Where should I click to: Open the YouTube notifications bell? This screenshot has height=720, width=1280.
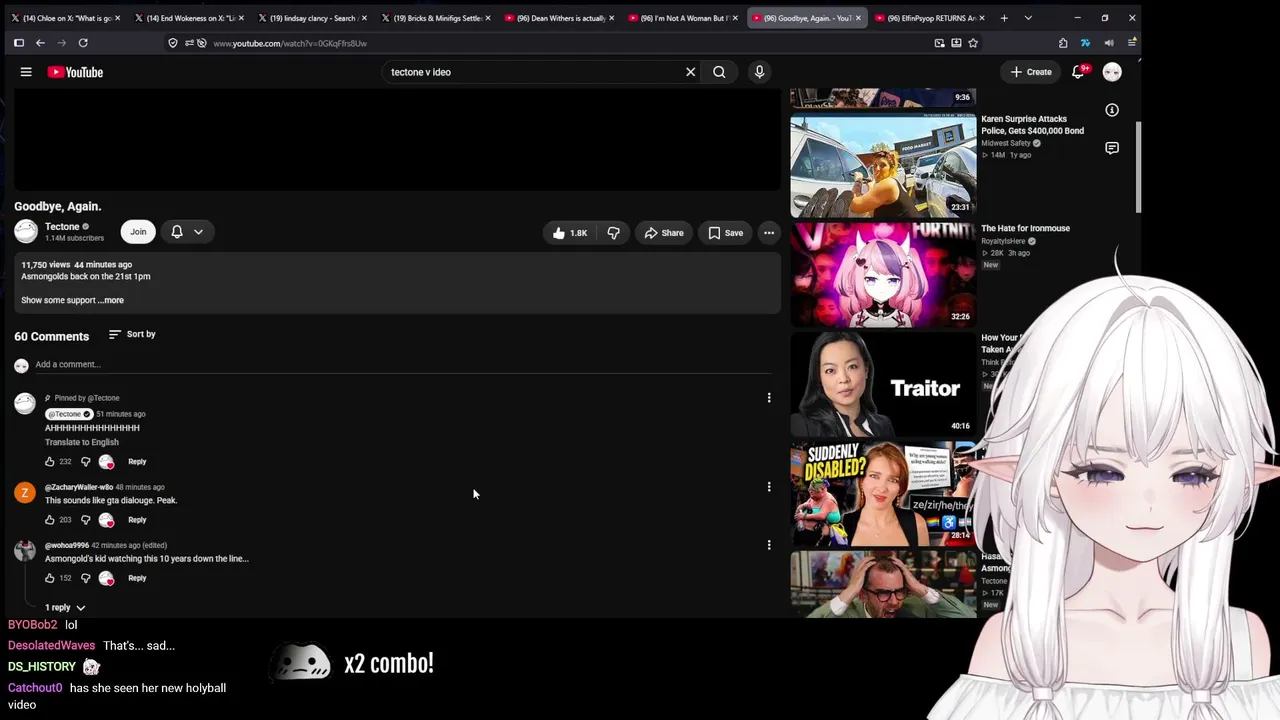click(1078, 72)
